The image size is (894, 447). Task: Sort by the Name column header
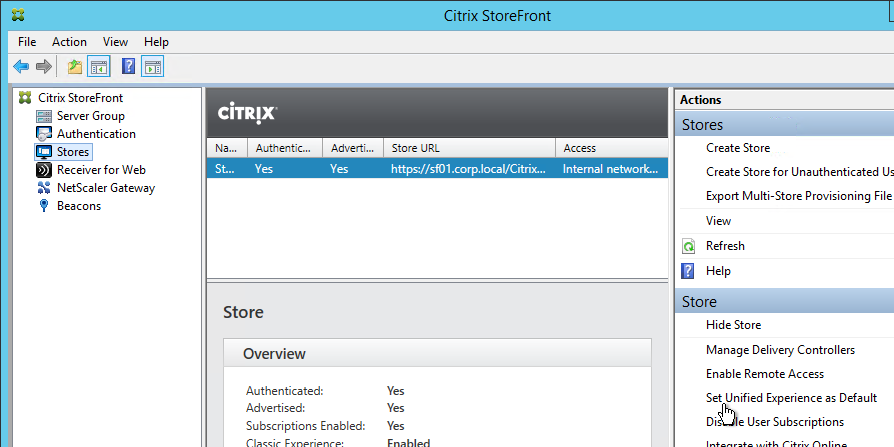[227, 148]
